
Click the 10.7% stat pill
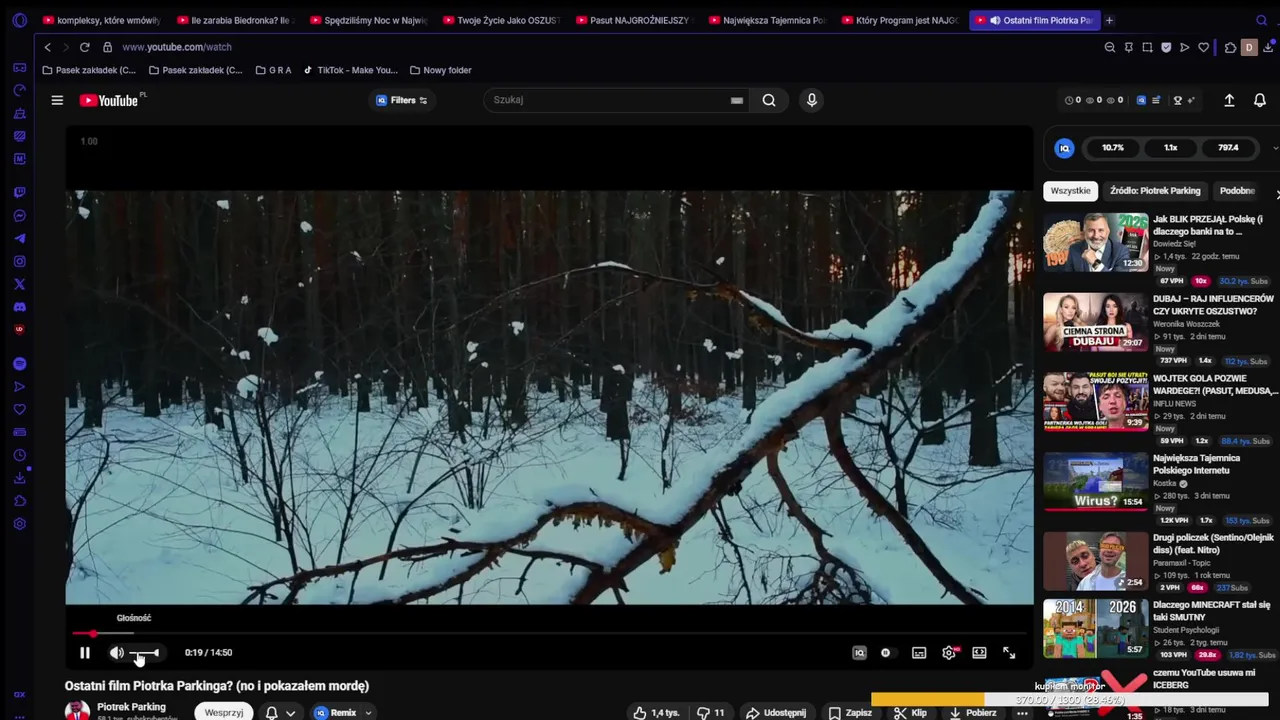pos(1113,148)
